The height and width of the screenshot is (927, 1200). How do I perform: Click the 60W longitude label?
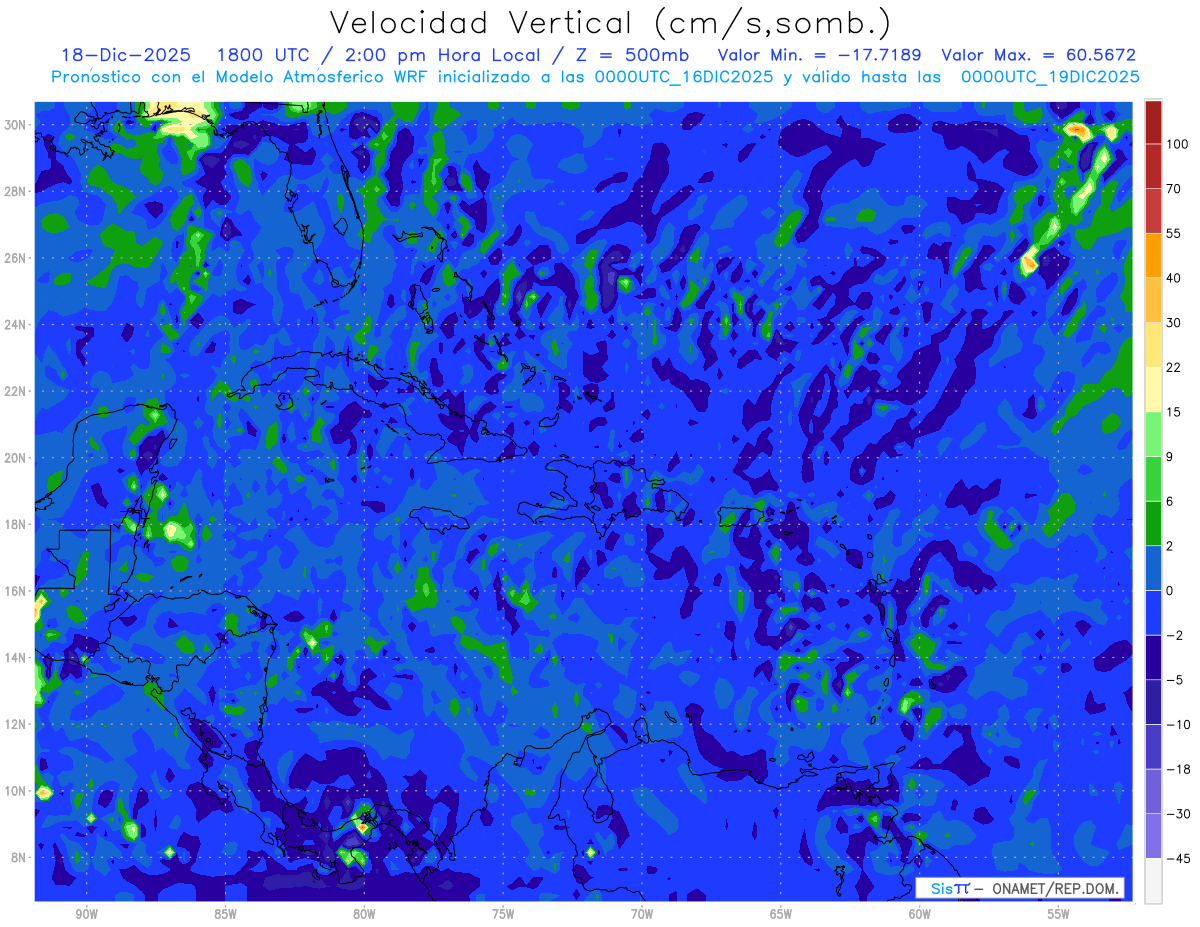pos(920,914)
